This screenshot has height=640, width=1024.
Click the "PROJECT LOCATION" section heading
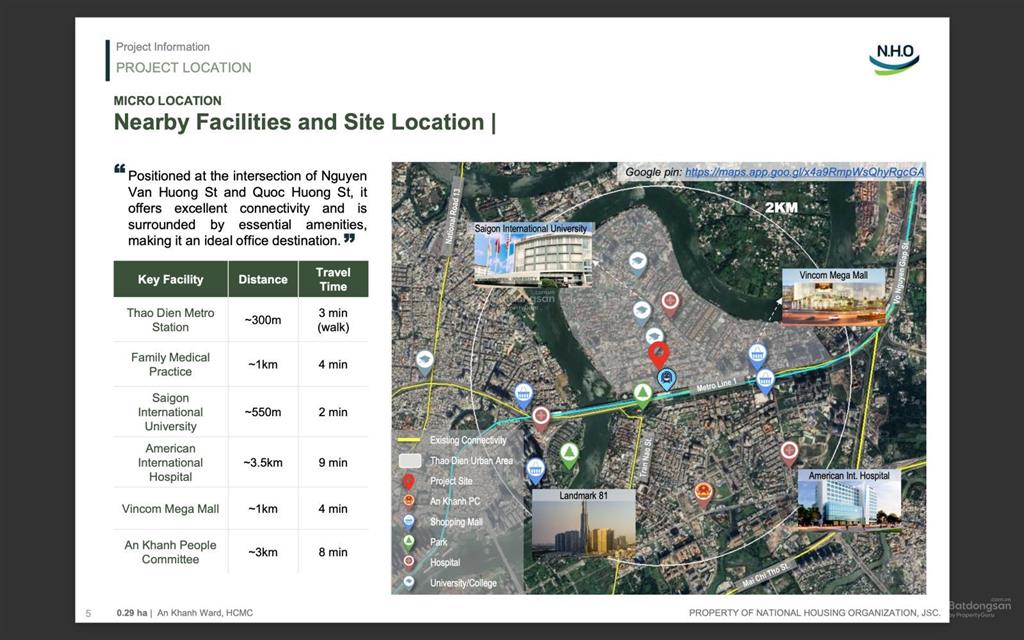click(184, 67)
